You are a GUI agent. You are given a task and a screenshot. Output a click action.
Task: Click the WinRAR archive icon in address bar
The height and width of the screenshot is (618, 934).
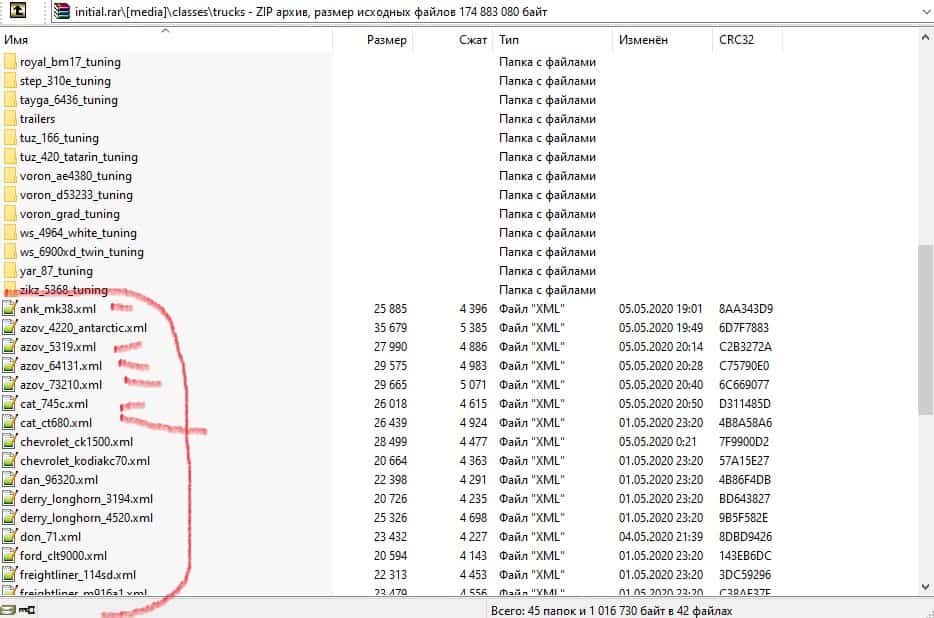pos(62,12)
